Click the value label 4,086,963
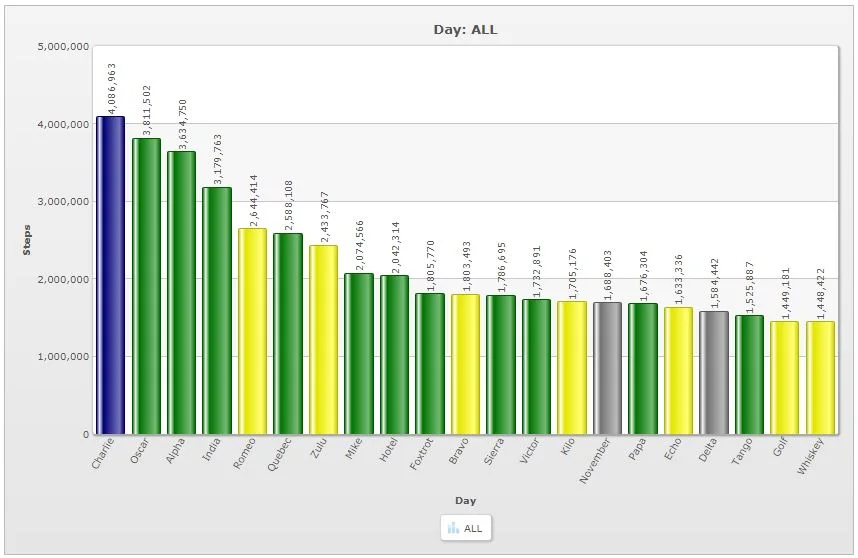Image resolution: width=858 pixels, height=558 pixels. (x=112, y=89)
